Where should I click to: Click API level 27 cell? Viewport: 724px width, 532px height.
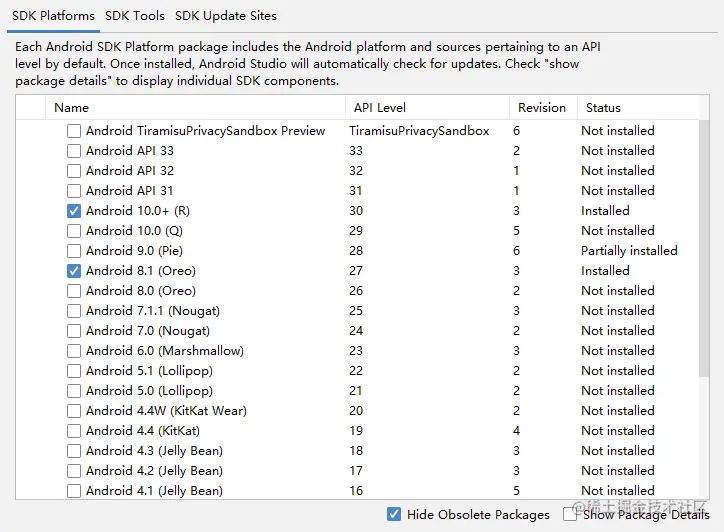[x=356, y=271]
